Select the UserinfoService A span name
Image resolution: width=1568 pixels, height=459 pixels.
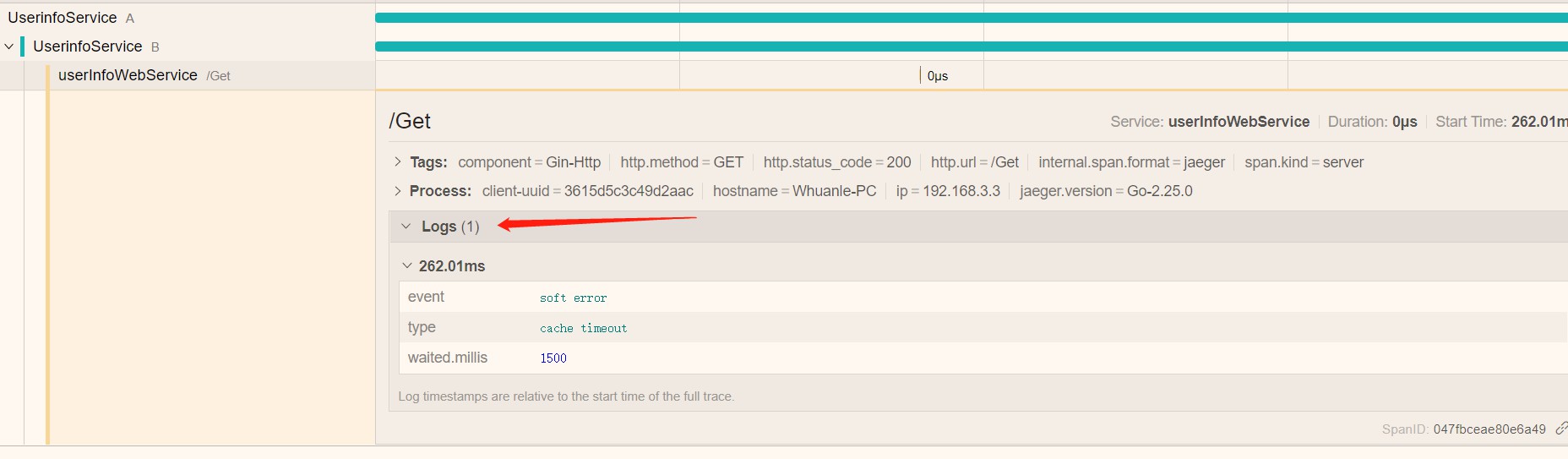(x=63, y=18)
